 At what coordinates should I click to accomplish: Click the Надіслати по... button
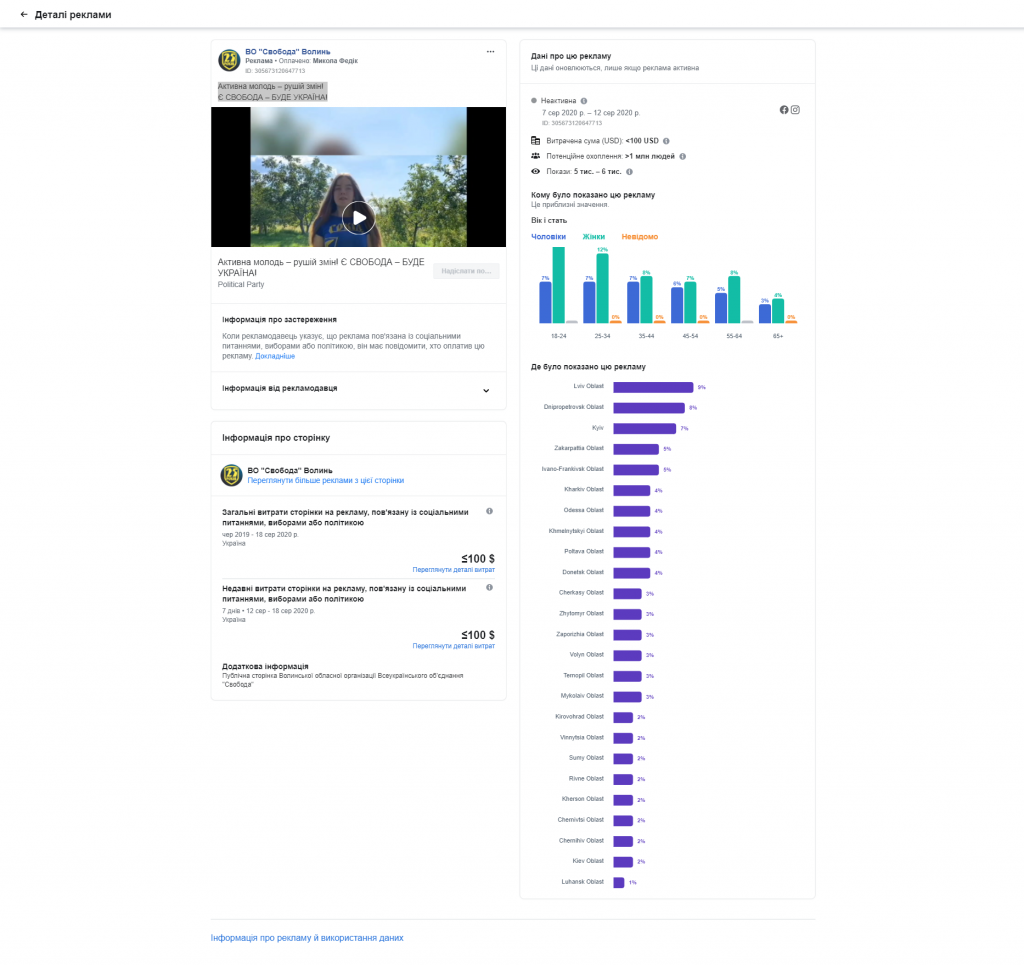coord(465,271)
